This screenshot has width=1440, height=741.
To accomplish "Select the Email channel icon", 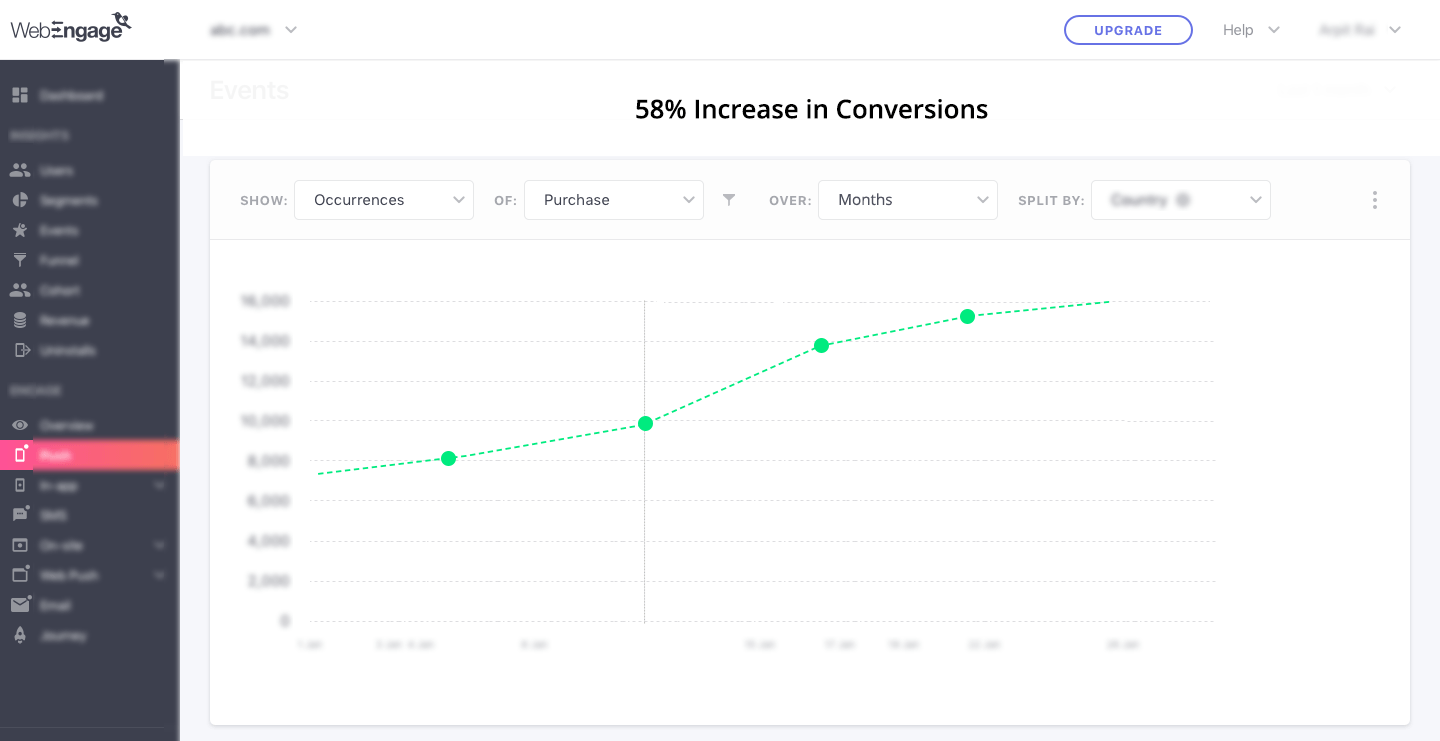I will pos(20,605).
